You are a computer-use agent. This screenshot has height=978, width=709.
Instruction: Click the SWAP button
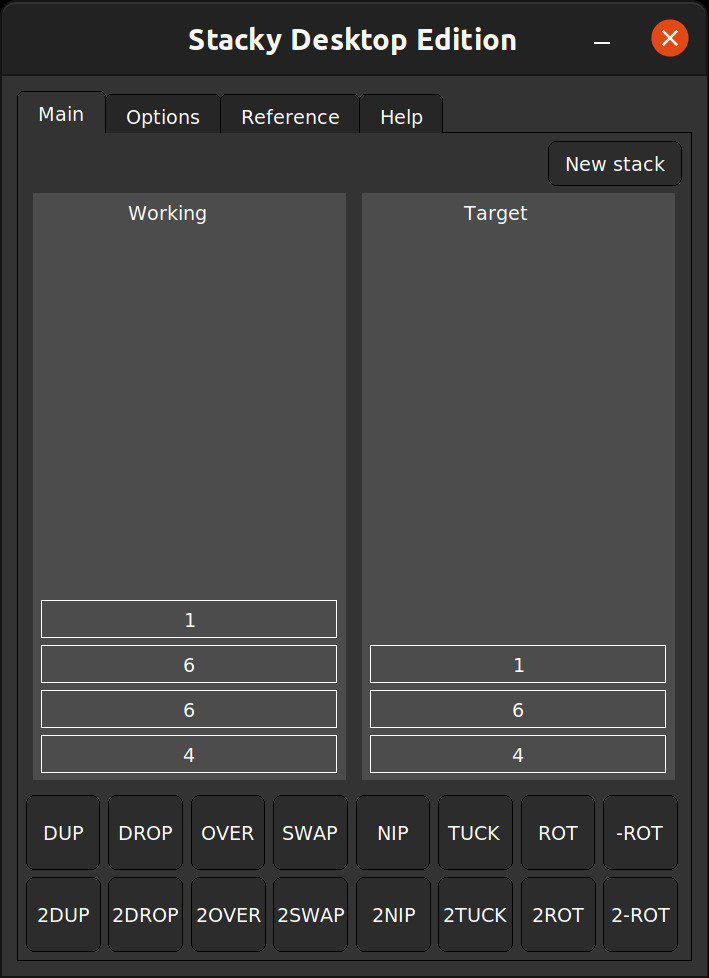tap(310, 832)
